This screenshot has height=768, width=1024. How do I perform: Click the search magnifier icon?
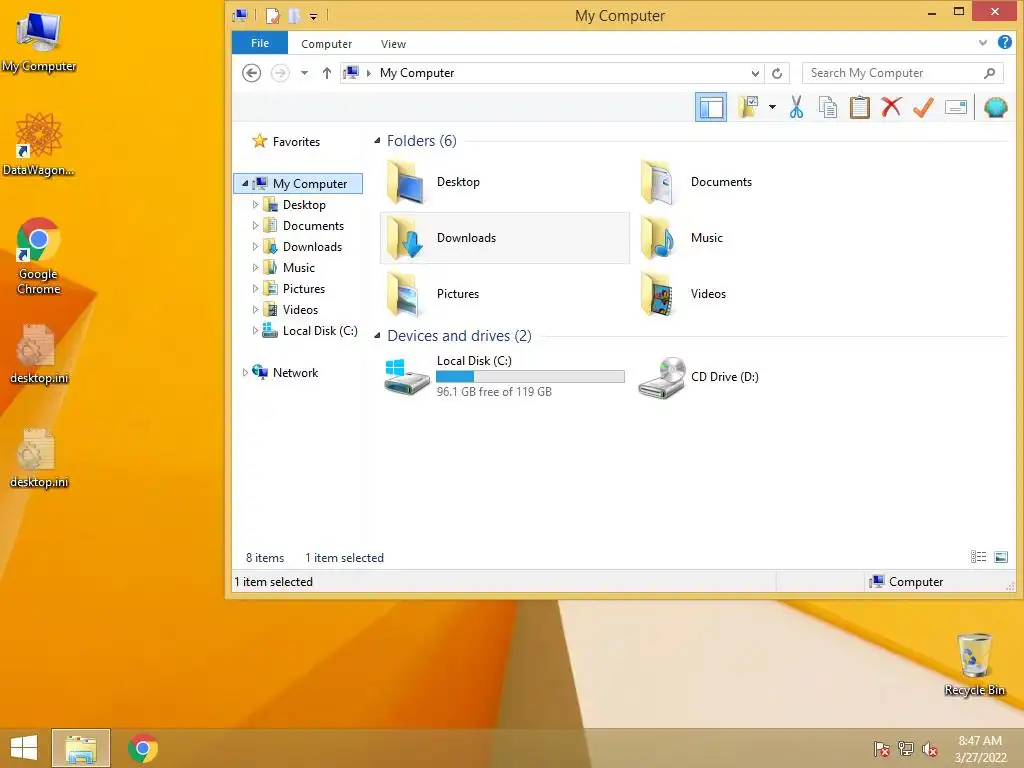pyautogui.click(x=989, y=72)
